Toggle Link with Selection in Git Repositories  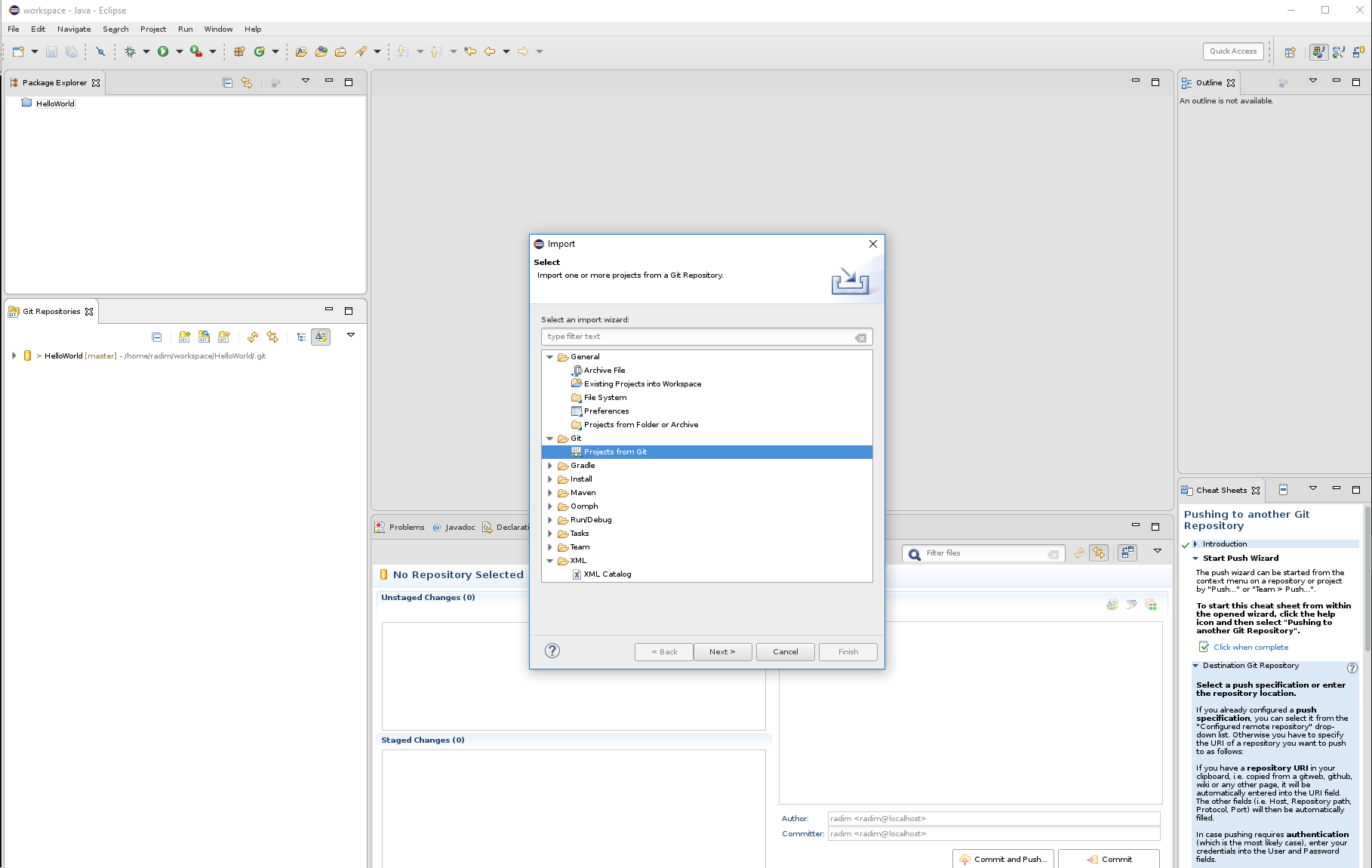pos(272,337)
